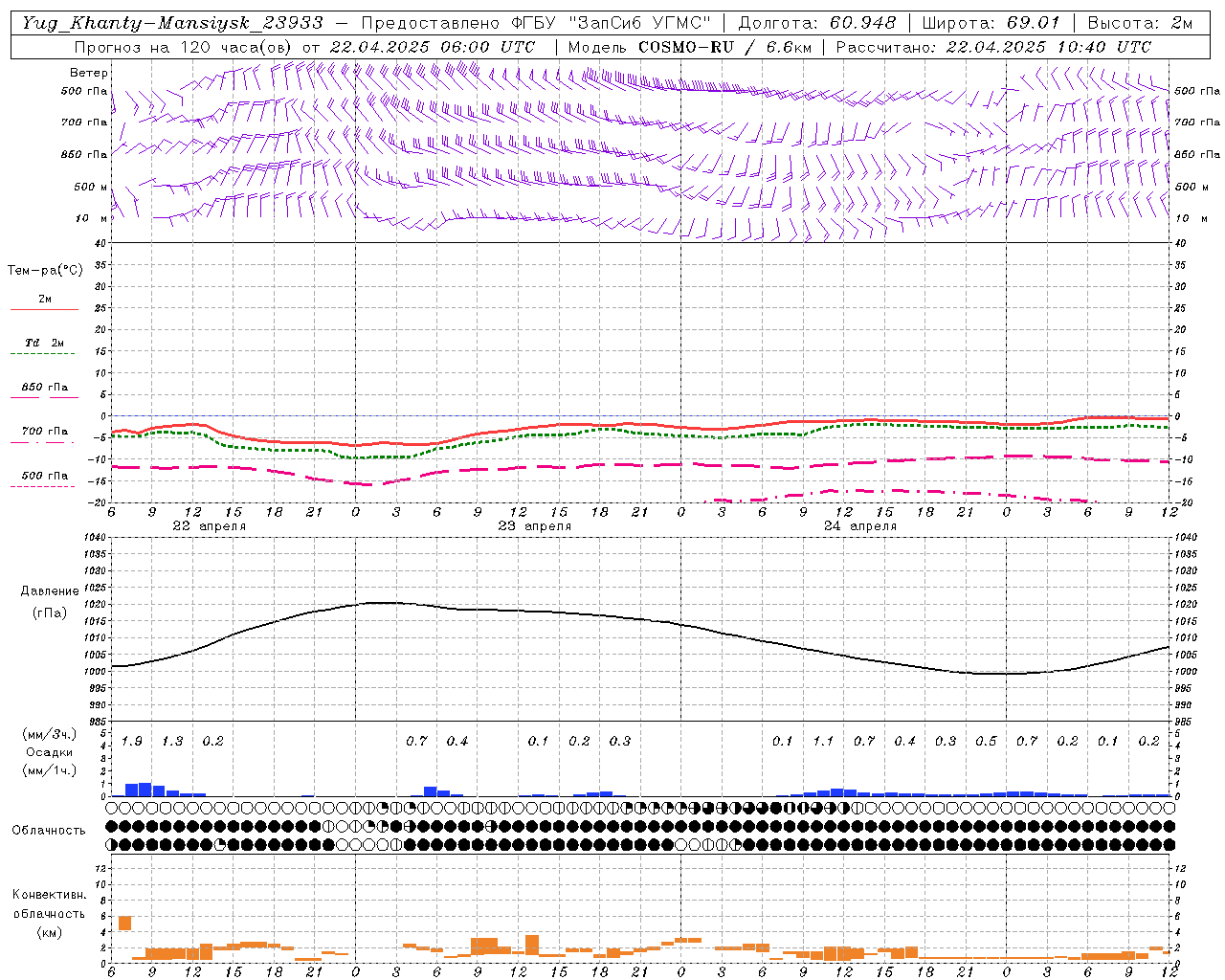
Task: Click the Ветер wind panel label
Action: click(89, 73)
